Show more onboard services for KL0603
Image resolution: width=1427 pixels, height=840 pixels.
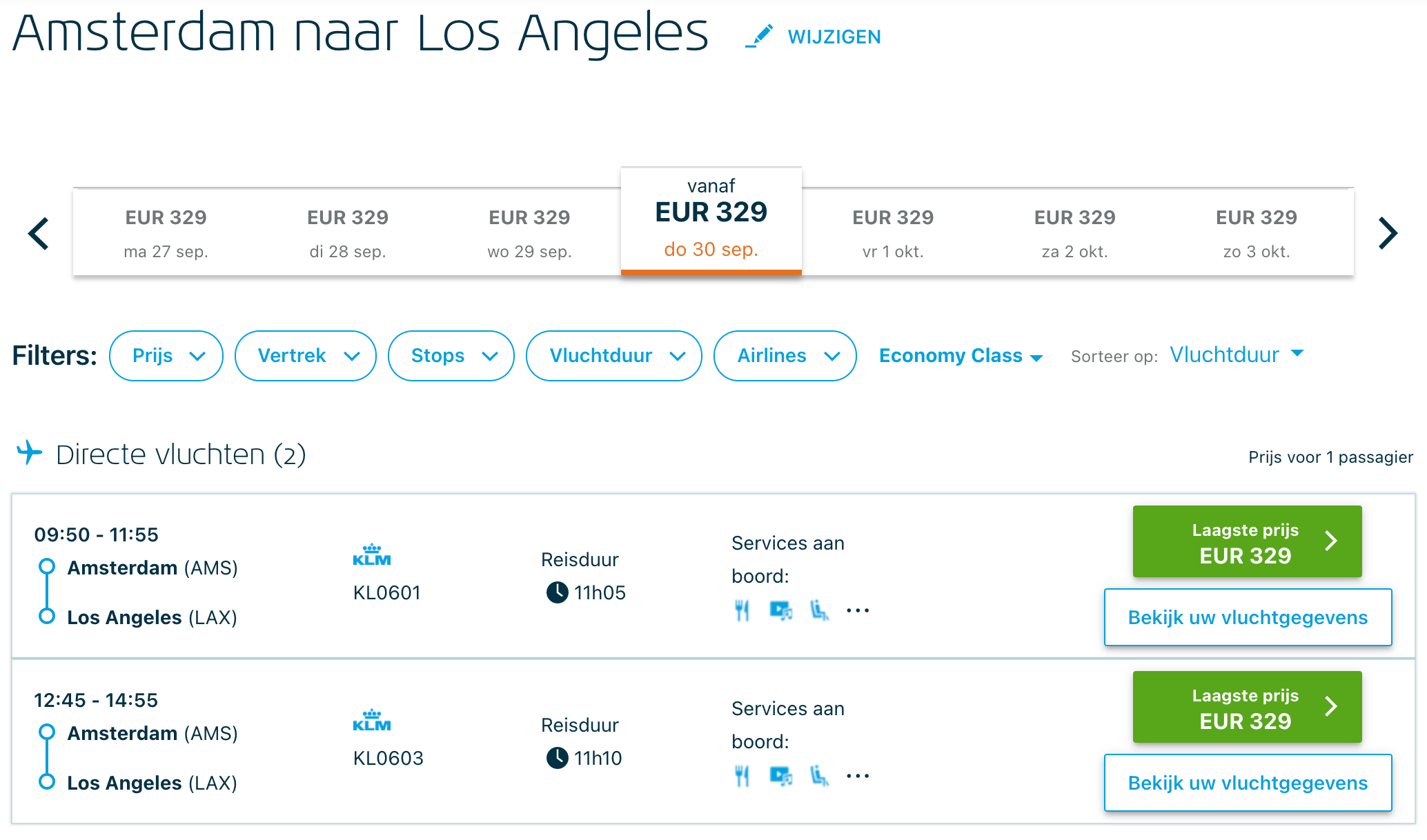(x=858, y=776)
